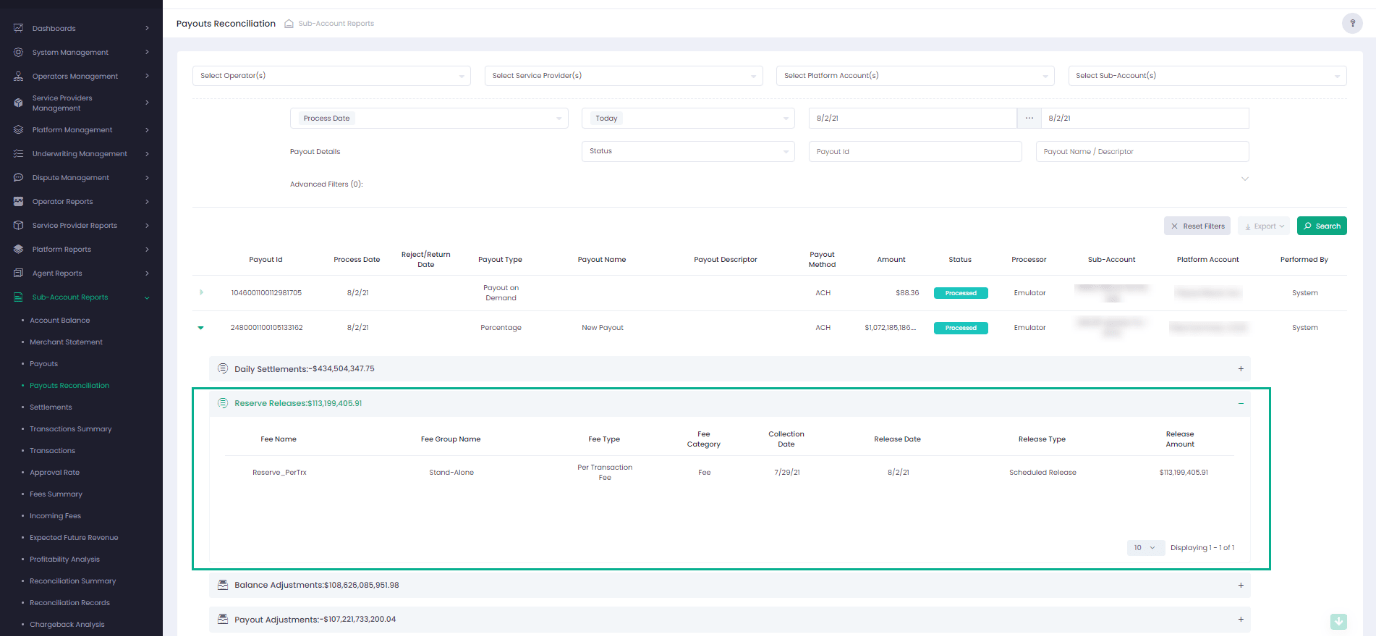Click the Reset Filters button

click(x=1197, y=226)
